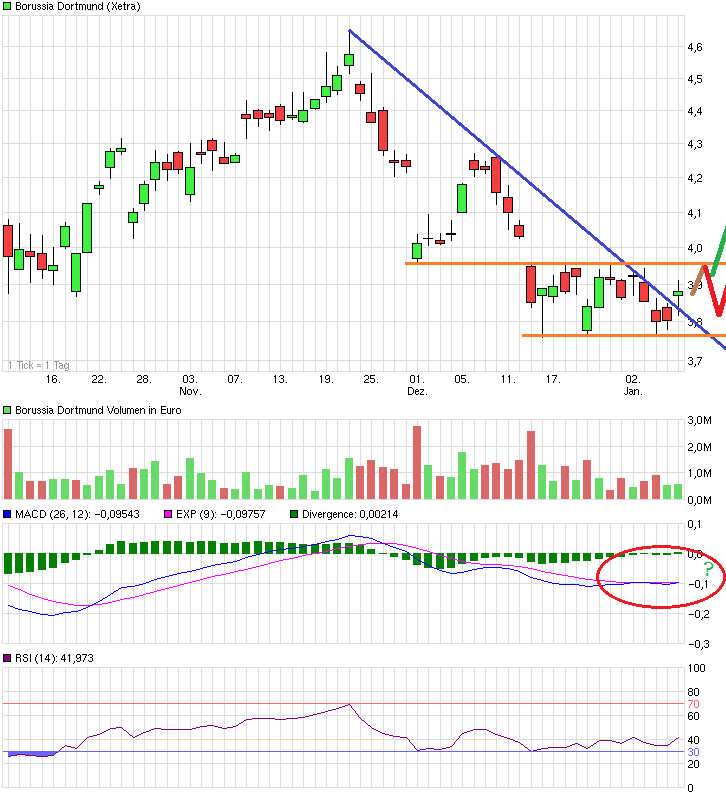The image size is (726, 796).
Task: Click the dark green Divergence legend square
Action: click(294, 515)
